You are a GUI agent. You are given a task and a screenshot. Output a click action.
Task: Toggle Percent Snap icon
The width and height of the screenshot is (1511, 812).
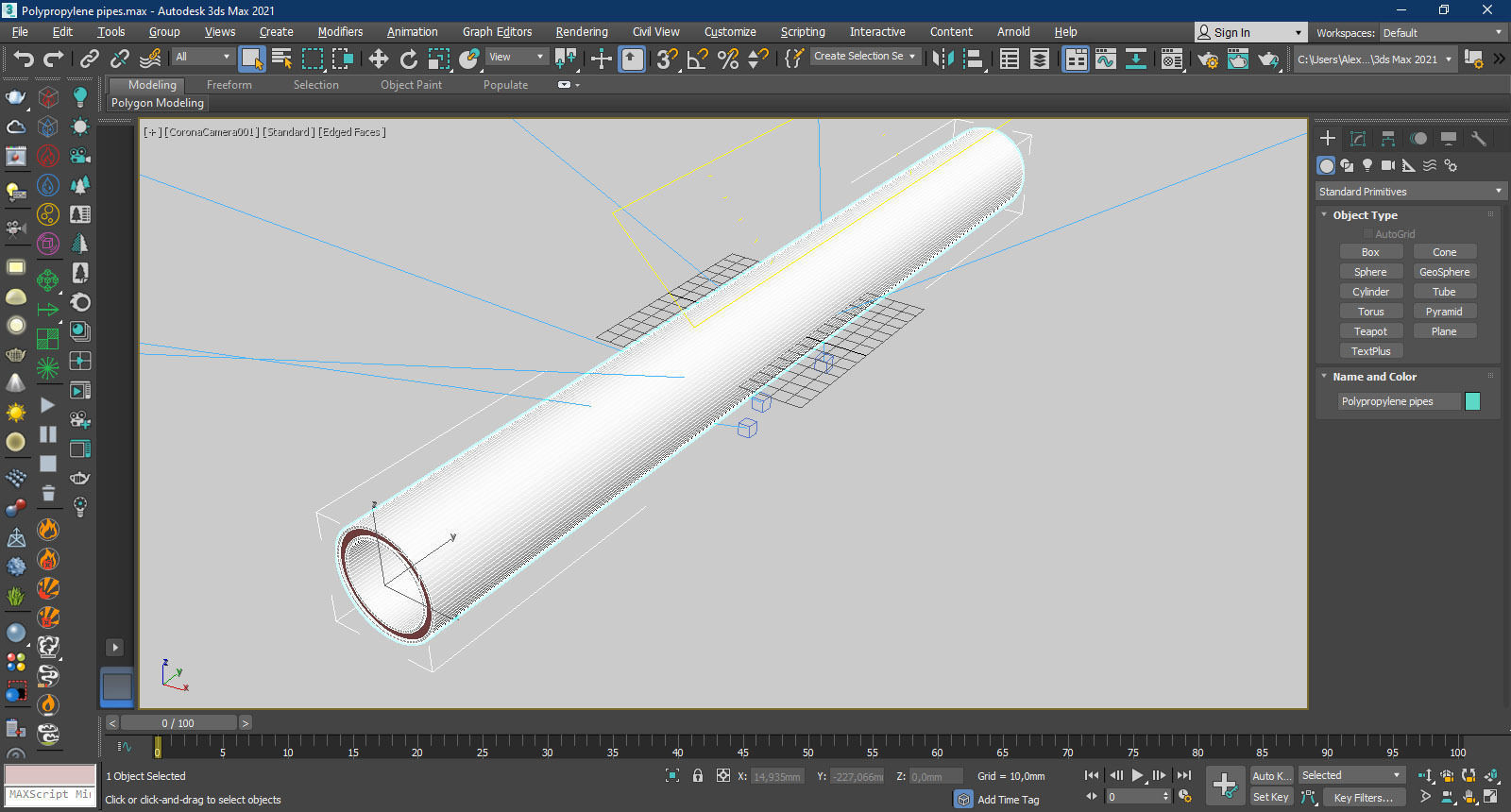click(x=728, y=59)
